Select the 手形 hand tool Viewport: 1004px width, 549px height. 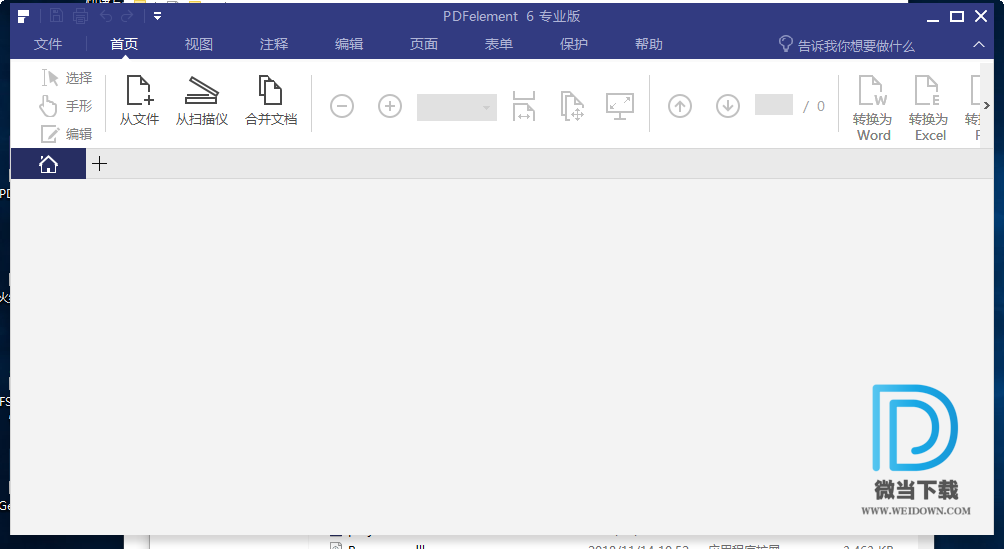coord(66,106)
